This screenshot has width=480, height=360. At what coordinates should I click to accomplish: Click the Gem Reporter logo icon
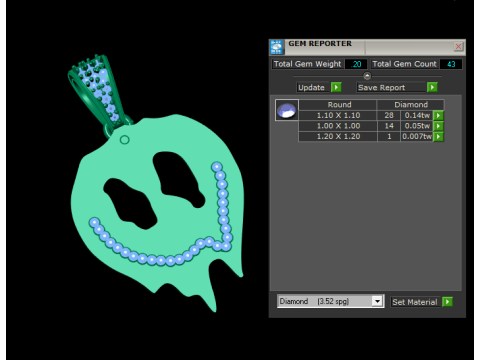[x=276, y=47]
